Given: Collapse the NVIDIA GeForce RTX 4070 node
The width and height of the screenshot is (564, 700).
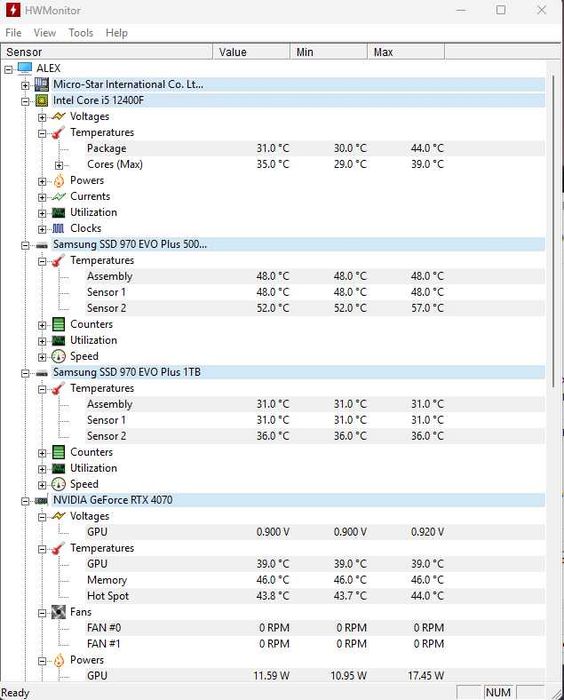Looking at the screenshot, I should tap(25, 501).
